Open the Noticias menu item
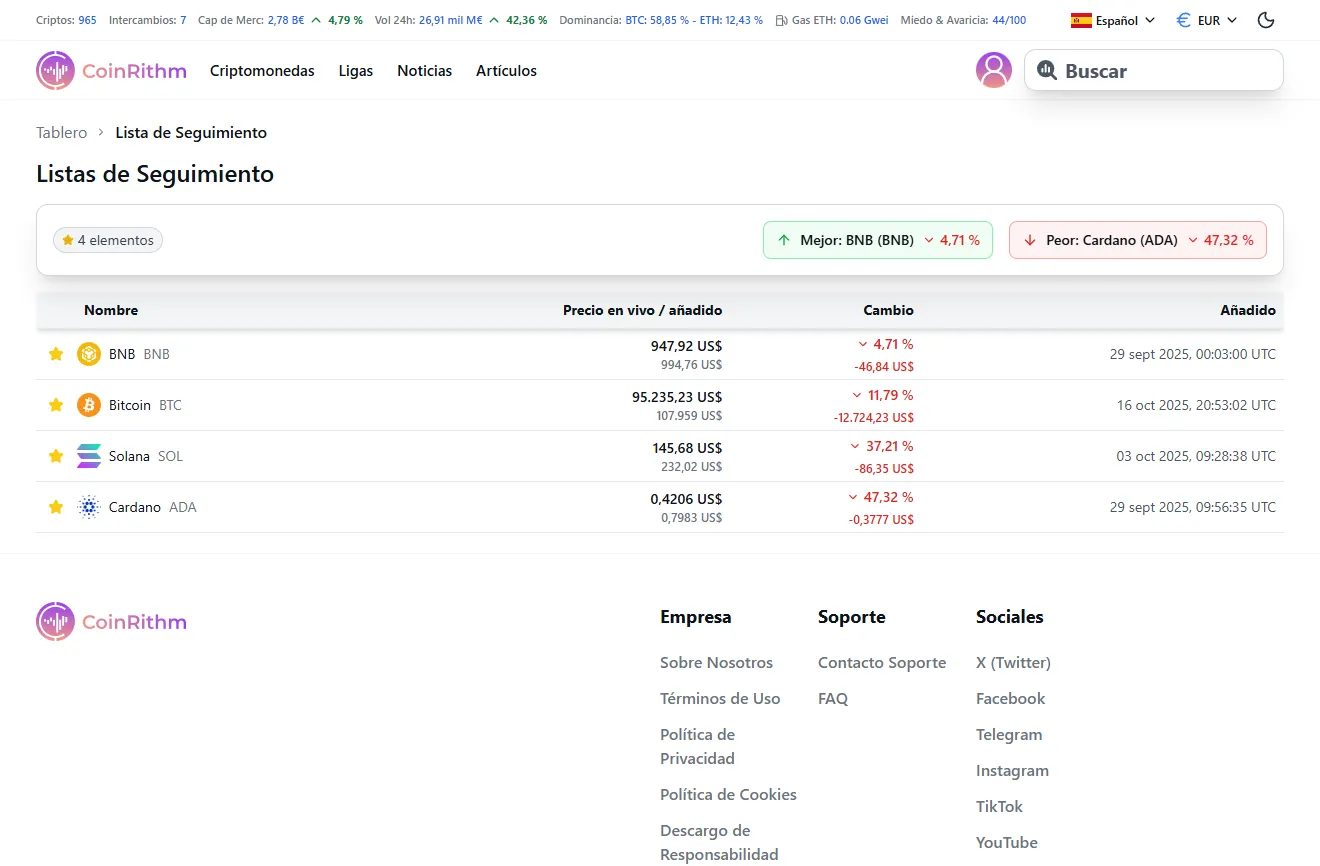Image resolution: width=1320 pixels, height=866 pixels. tap(424, 70)
